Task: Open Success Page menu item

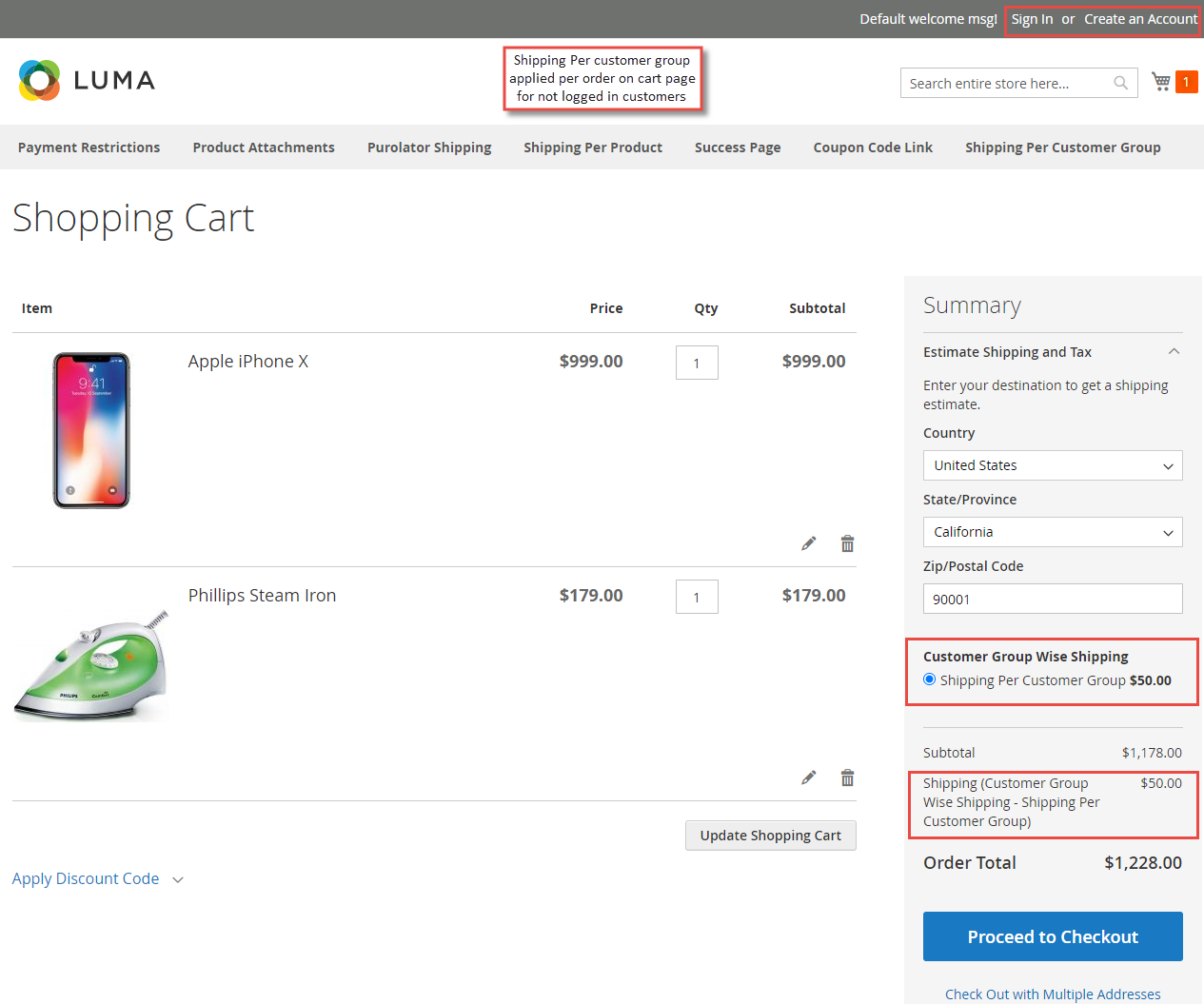Action: (738, 148)
